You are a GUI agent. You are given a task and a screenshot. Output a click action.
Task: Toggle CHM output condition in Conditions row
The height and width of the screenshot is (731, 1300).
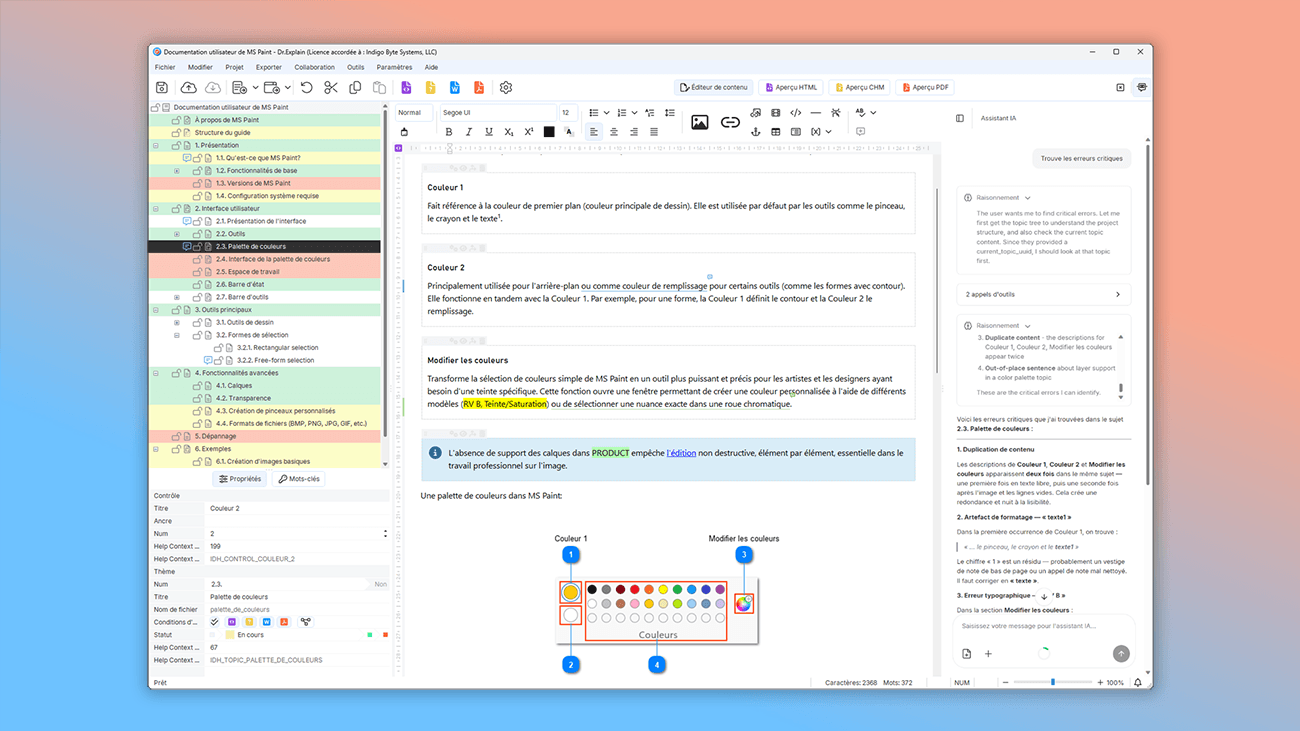tap(249, 622)
